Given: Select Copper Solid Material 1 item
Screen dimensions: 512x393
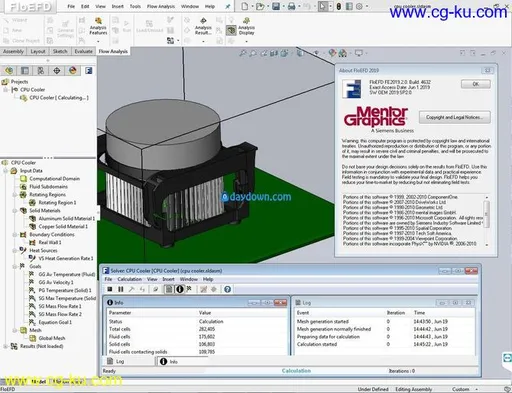Looking at the screenshot, I should coord(63,227).
